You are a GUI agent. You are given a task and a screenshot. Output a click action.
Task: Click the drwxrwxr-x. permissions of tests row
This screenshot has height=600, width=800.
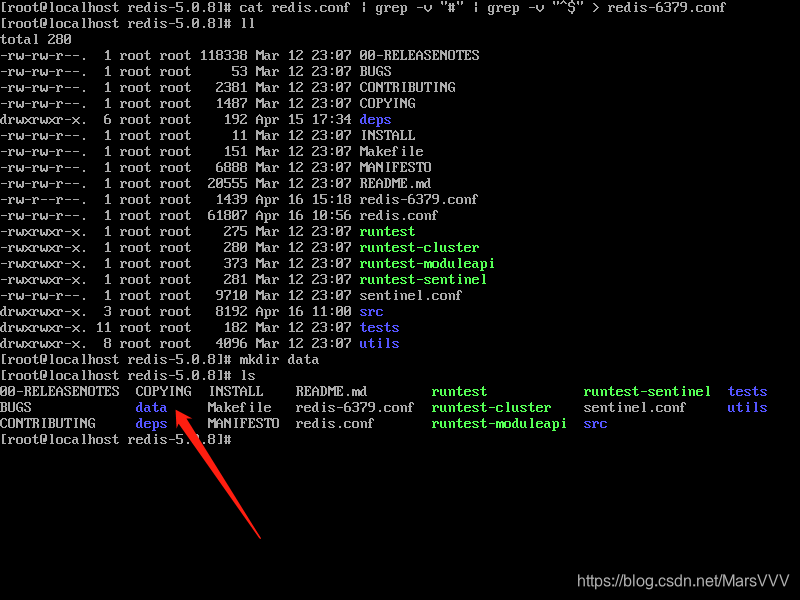(43, 327)
